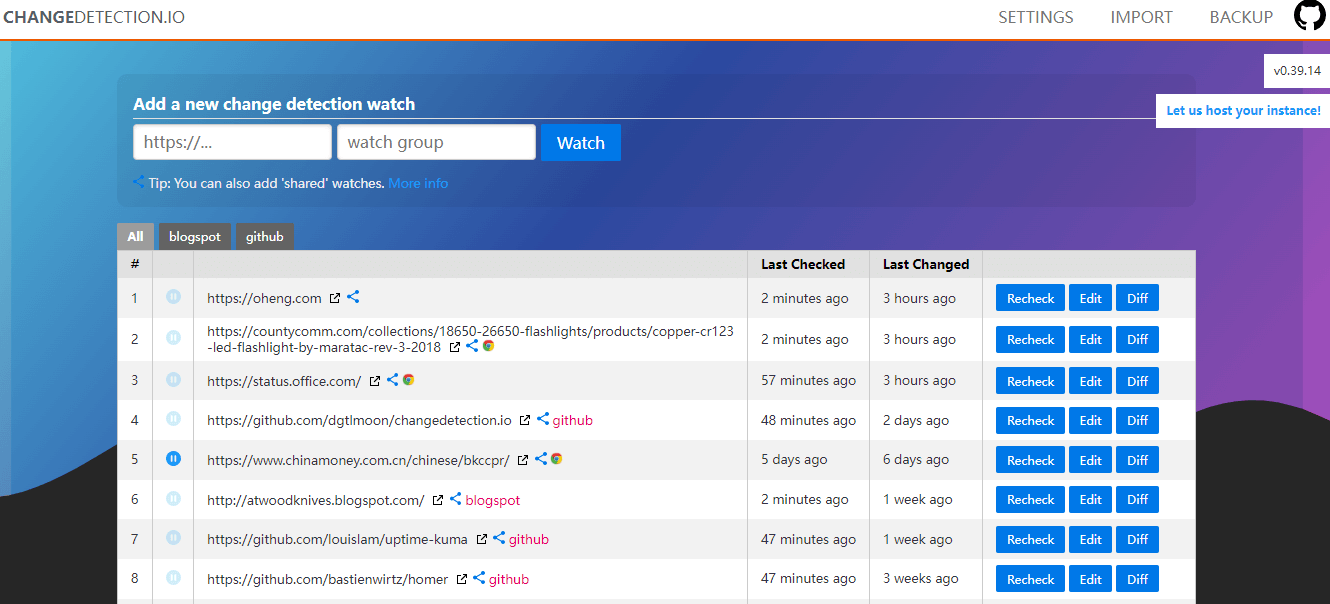Image resolution: width=1330 pixels, height=604 pixels.
Task: Open the IMPORT page
Action: coord(1141,17)
